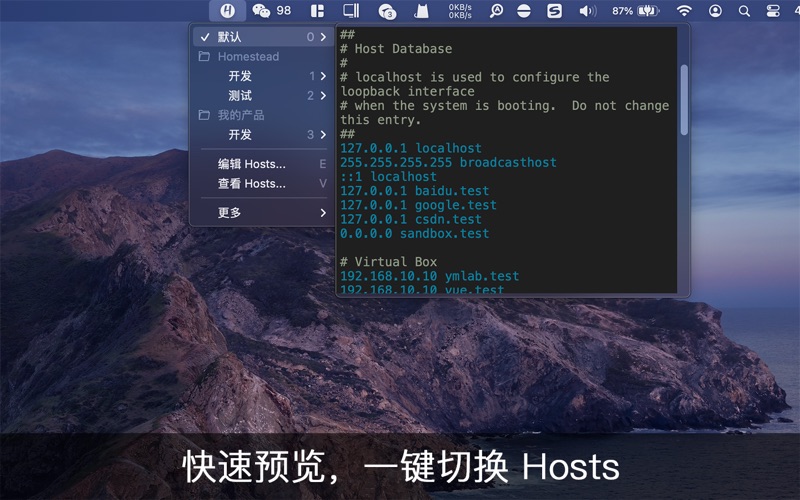The image size is (800, 500).
Task: Click the user account menu bar icon
Action: (x=715, y=11)
